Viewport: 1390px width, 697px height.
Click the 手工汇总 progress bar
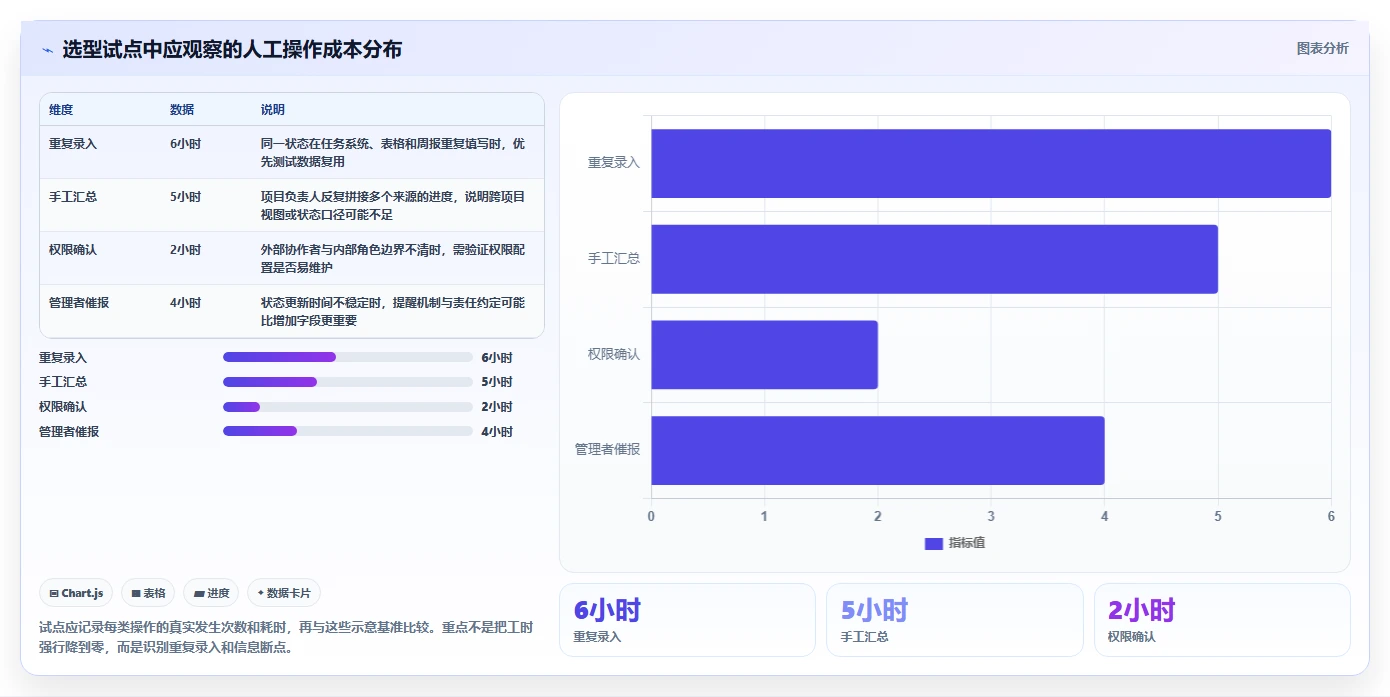tap(348, 382)
